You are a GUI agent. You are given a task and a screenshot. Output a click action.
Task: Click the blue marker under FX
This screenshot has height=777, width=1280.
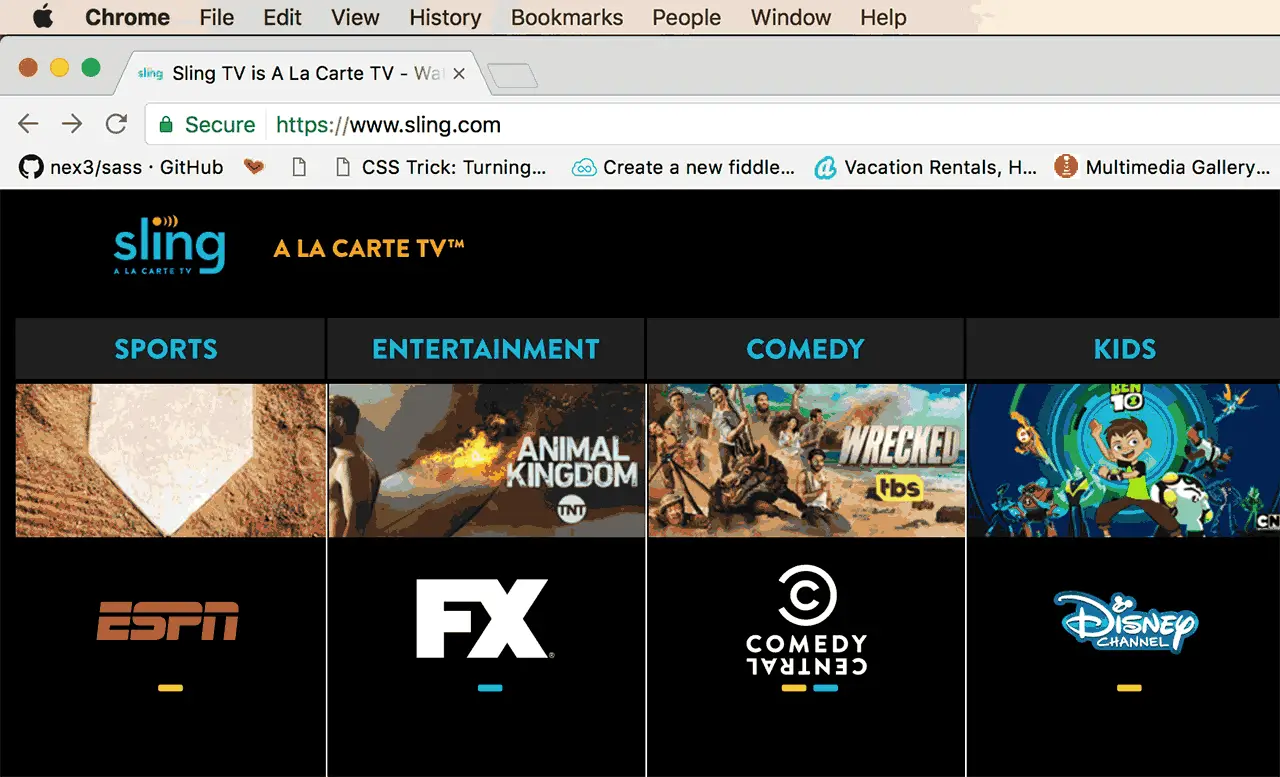pos(490,688)
